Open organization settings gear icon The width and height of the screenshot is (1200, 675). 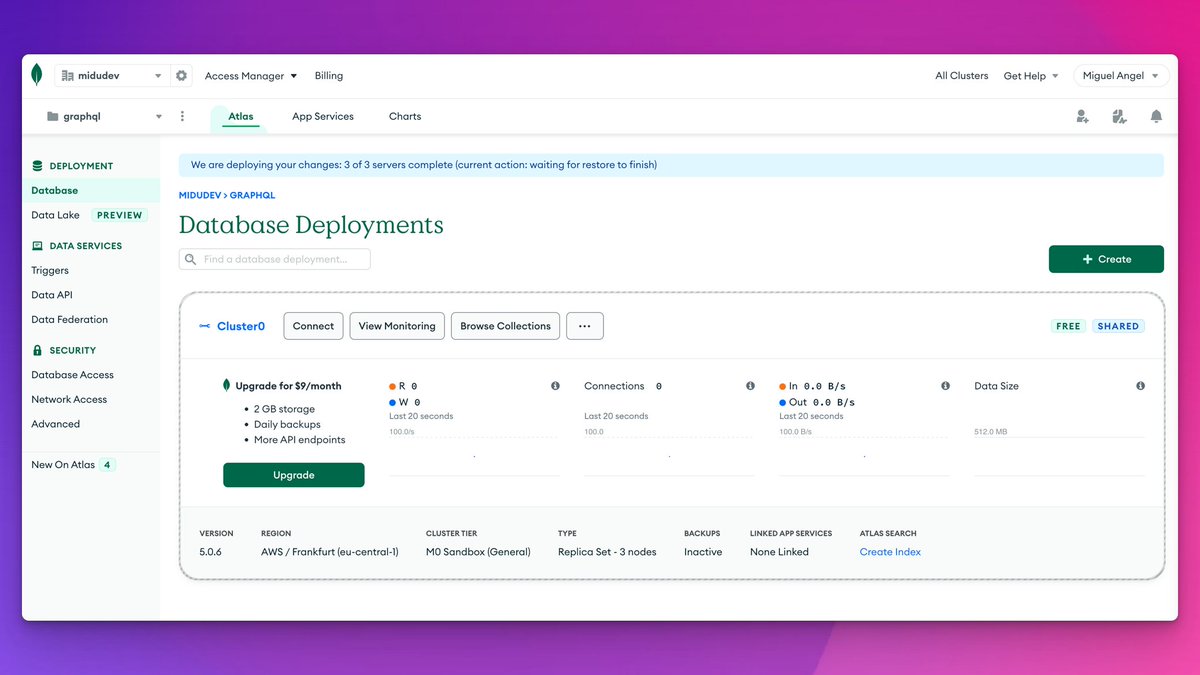coord(181,76)
